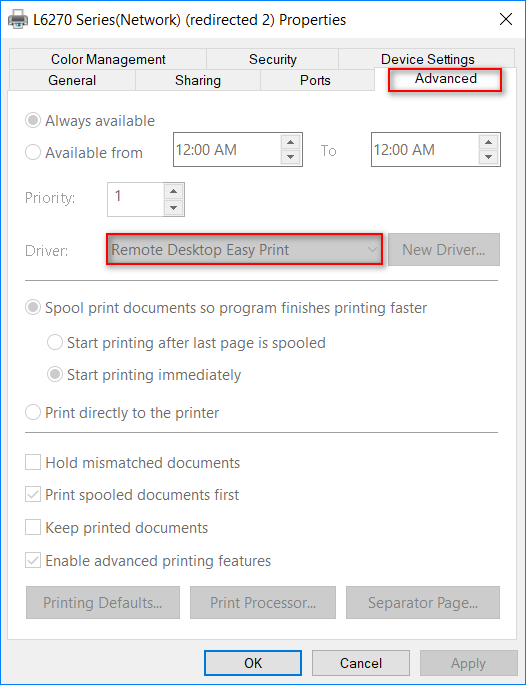Toggle Keep printed documents checkbox

tap(33, 527)
